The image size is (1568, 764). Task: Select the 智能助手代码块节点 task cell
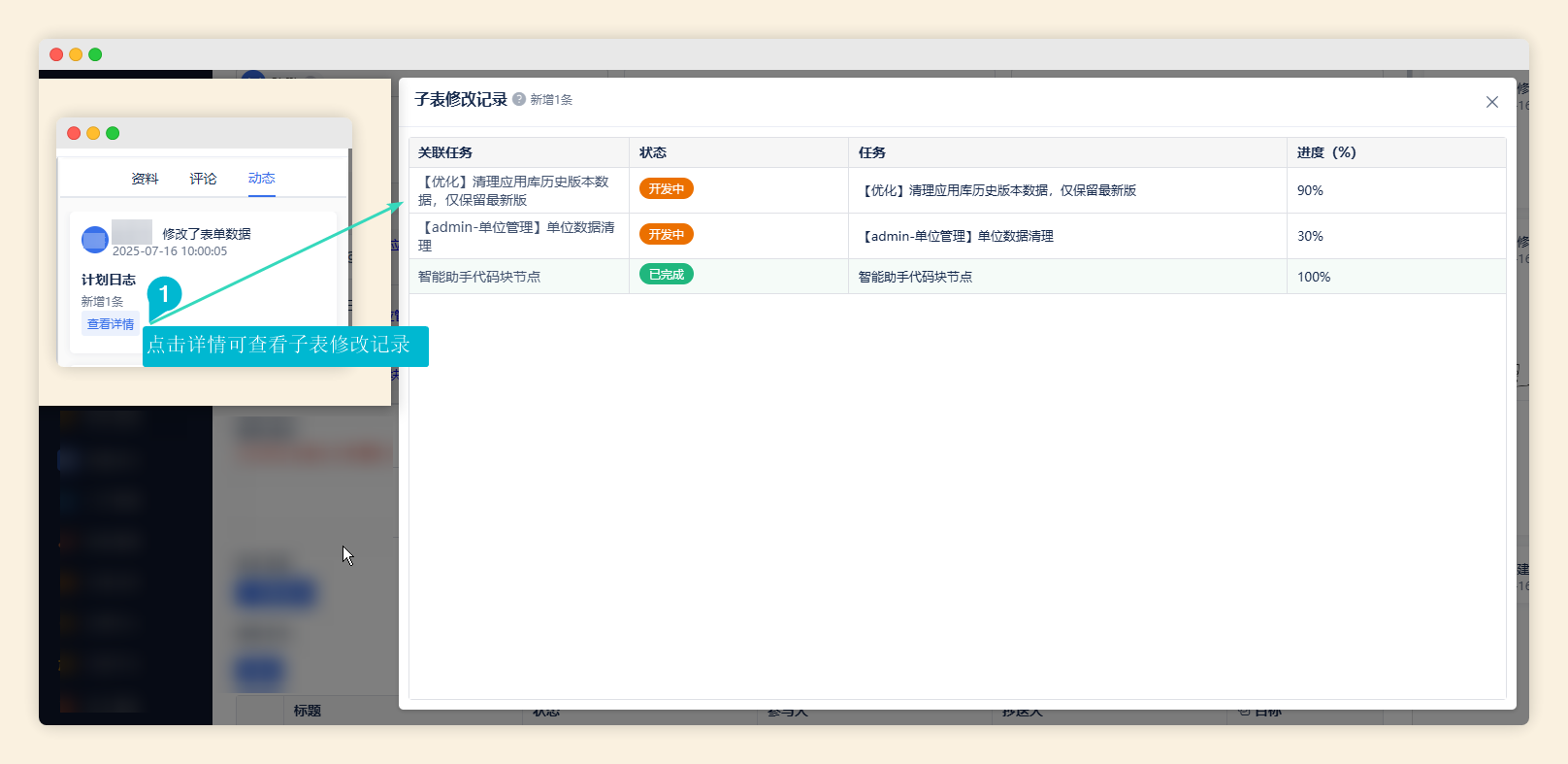click(915, 277)
